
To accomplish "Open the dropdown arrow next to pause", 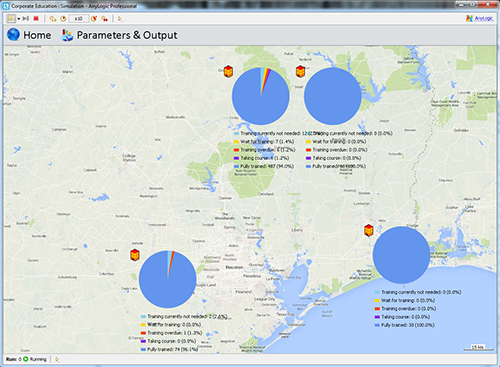I will tap(19, 19).
